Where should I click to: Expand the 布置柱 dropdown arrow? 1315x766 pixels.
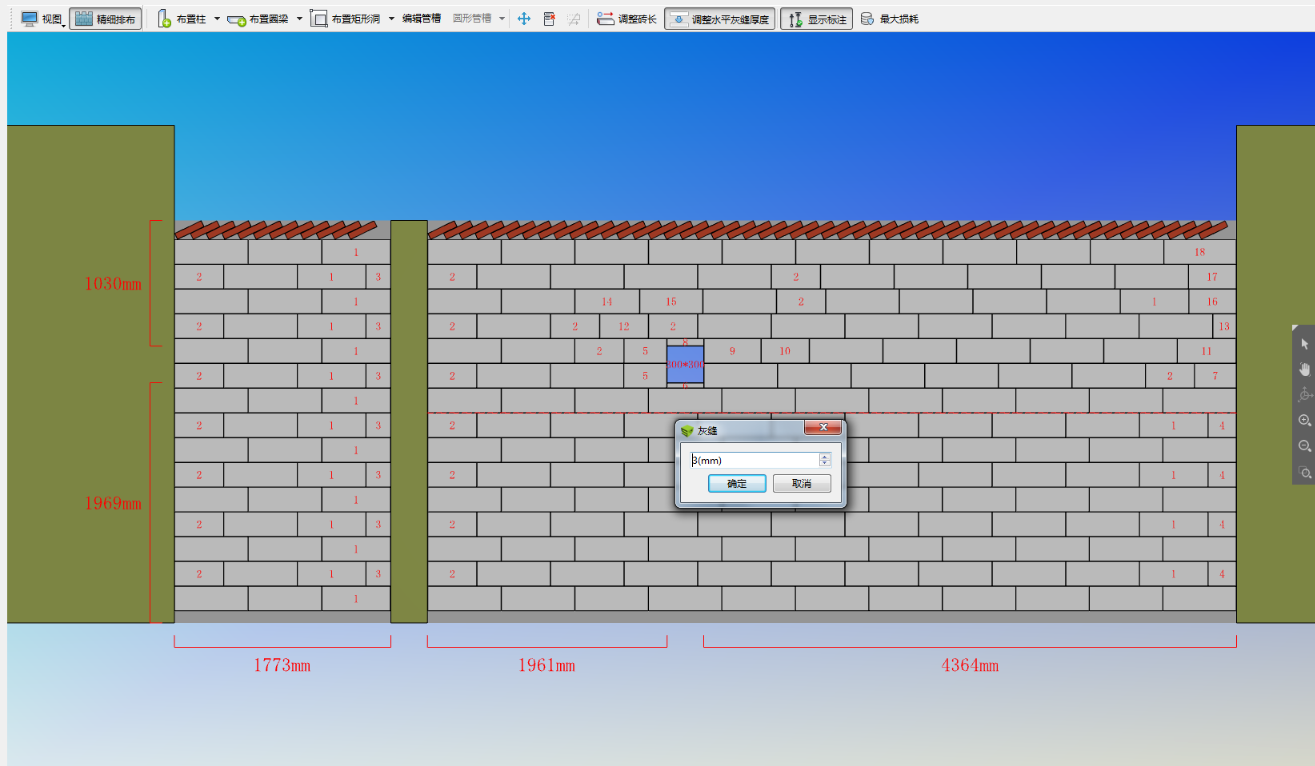pyautogui.click(x=217, y=19)
